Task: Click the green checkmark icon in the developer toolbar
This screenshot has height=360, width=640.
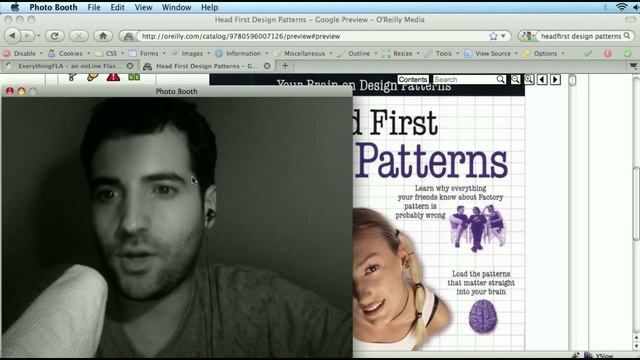Action: [x=588, y=53]
